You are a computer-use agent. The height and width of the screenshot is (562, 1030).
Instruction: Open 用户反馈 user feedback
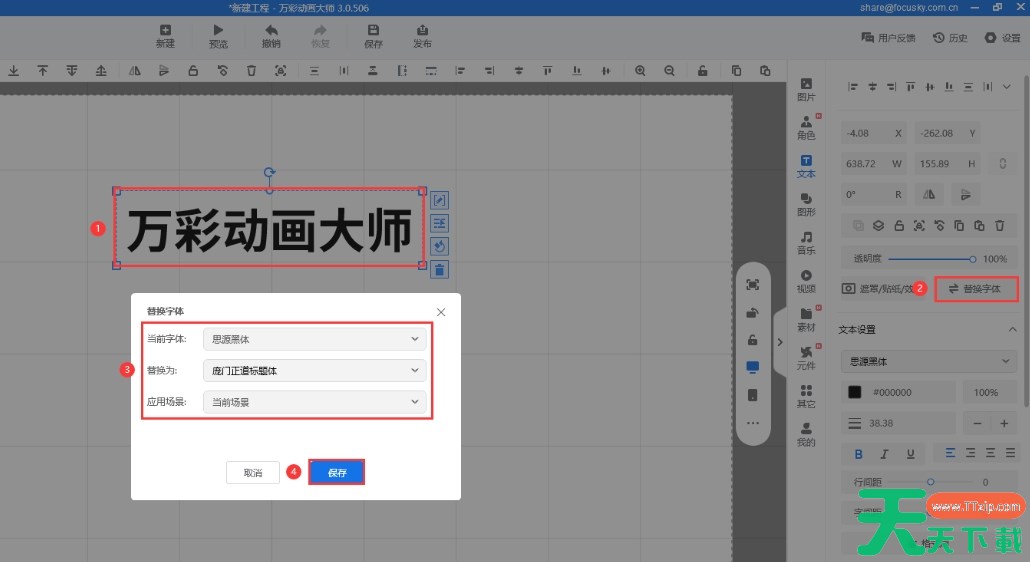(888, 38)
